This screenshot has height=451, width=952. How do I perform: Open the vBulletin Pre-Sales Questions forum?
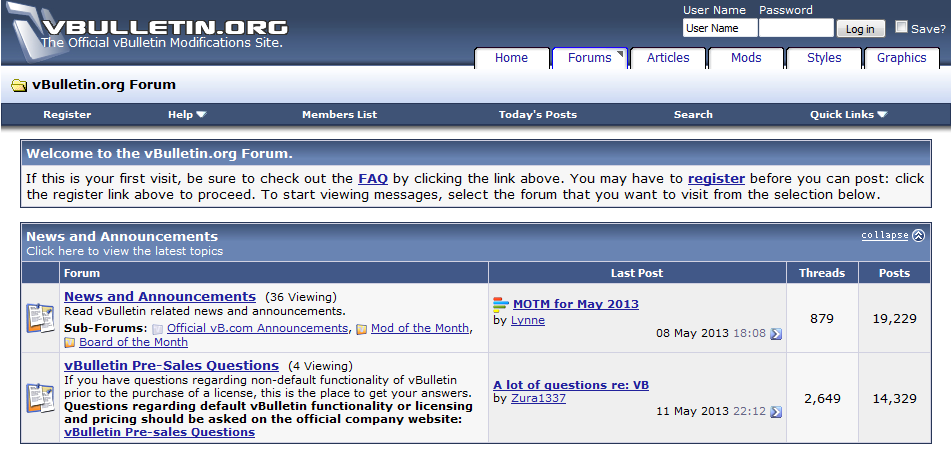pyautogui.click(x=171, y=365)
